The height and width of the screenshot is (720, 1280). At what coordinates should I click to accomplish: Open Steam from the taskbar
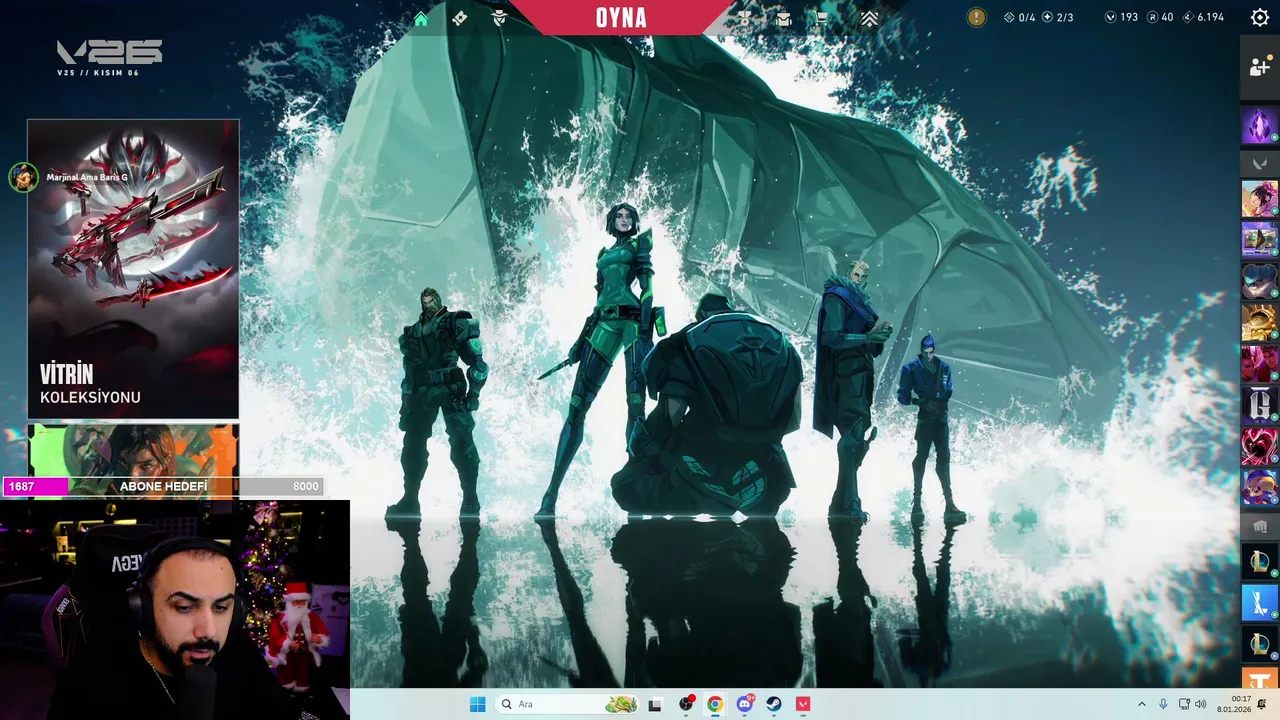[773, 704]
